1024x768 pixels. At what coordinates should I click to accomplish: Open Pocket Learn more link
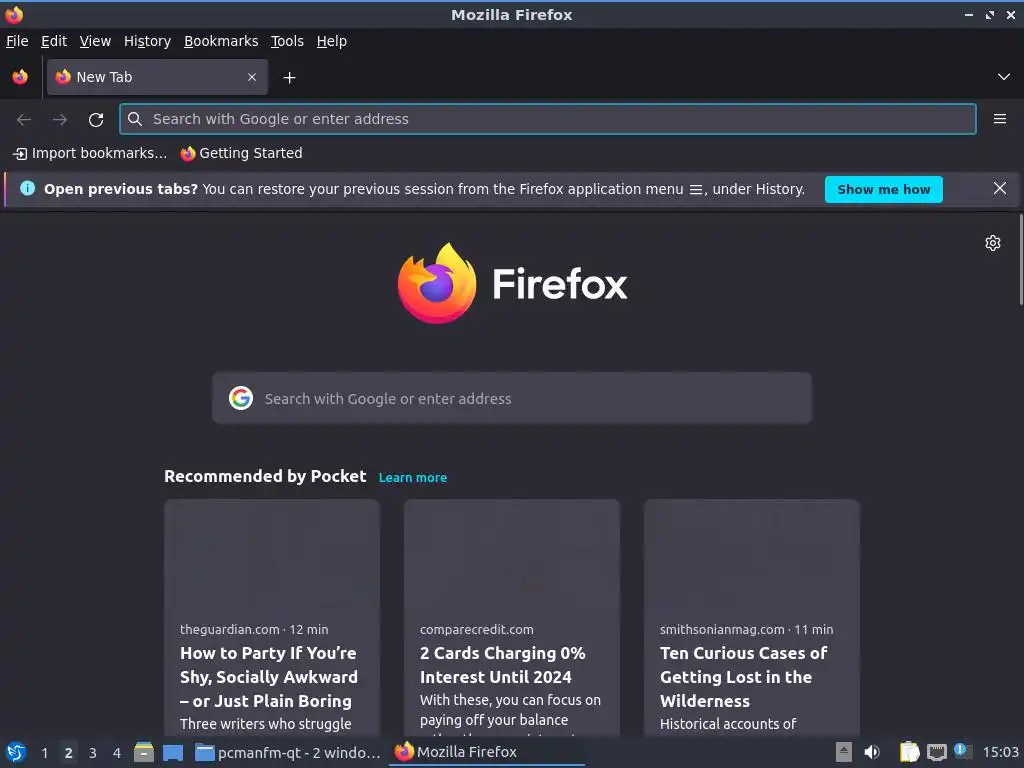coord(413,477)
